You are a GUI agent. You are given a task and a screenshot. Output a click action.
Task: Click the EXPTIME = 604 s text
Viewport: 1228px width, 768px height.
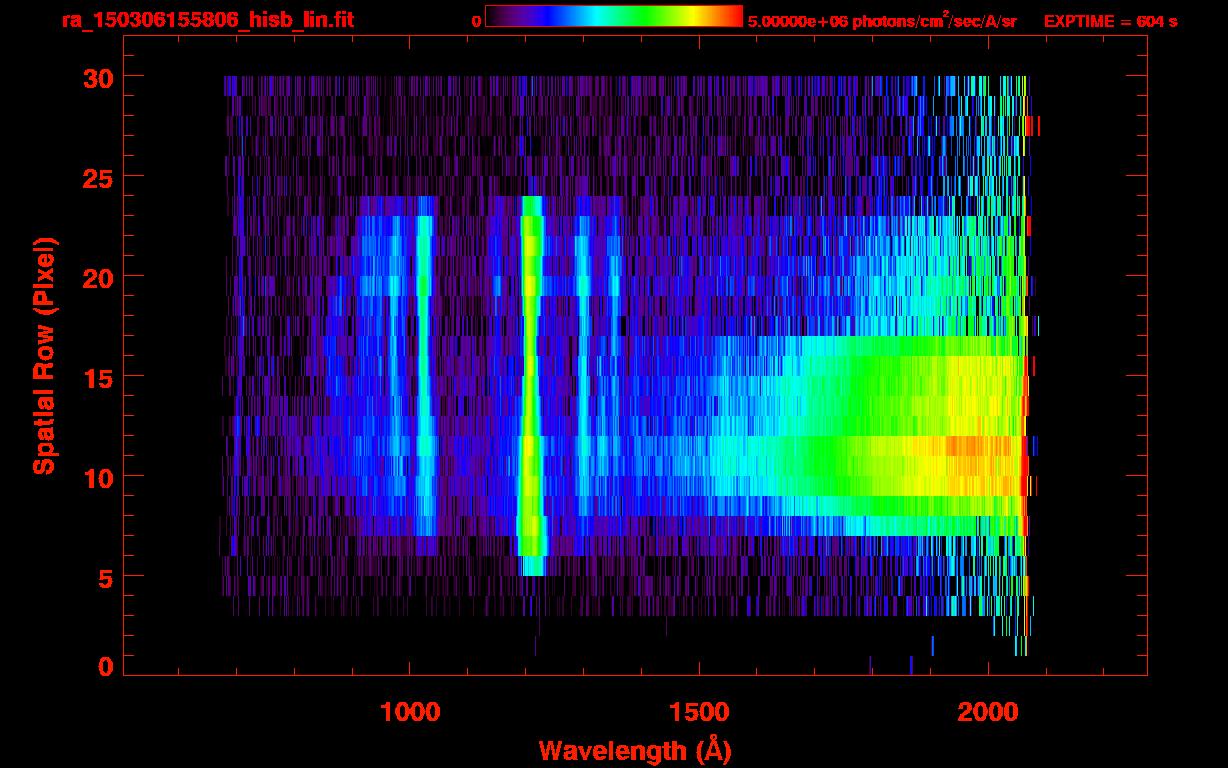pyautogui.click(x=1110, y=21)
